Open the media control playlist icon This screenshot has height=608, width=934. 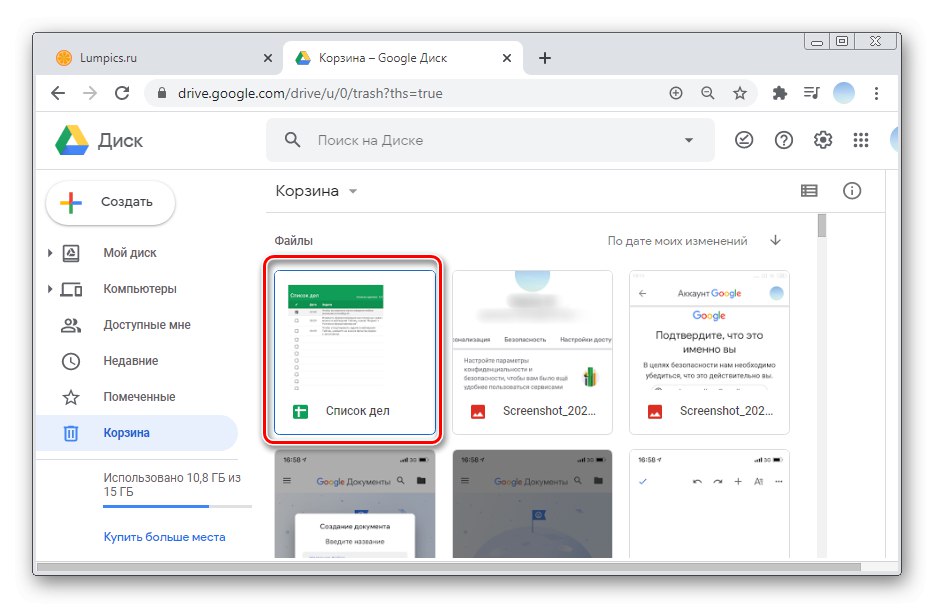(x=811, y=93)
